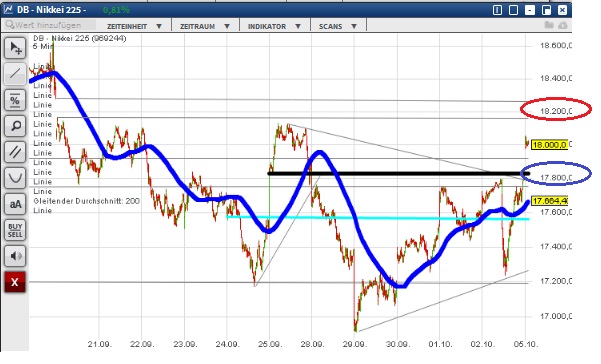
Task: Minimize the Nikkei 225 chart window
Action: (530, 10)
